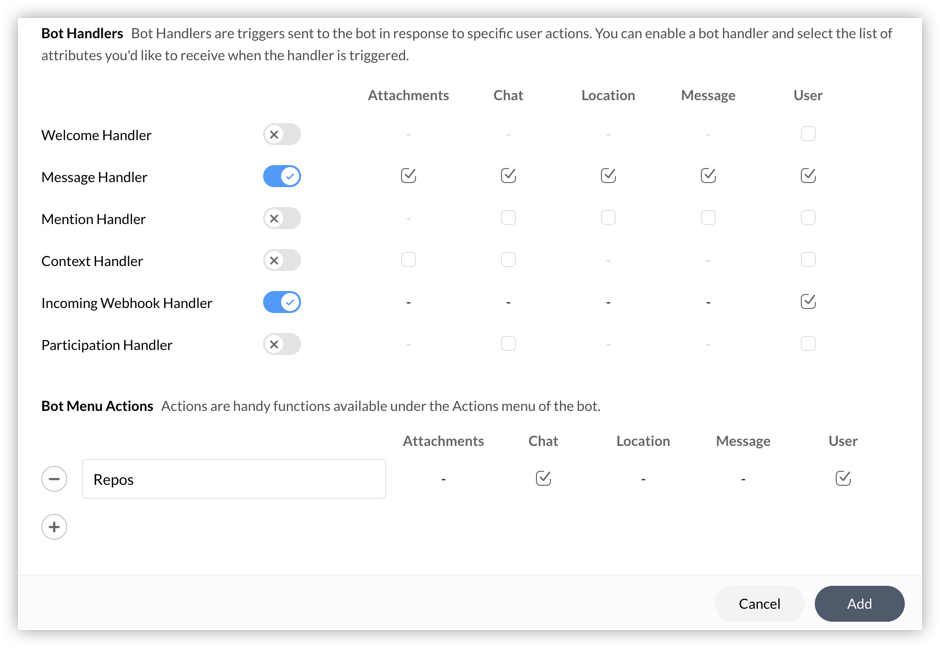Turn on the Mention Handler switch
940x648 pixels.
[282, 219]
